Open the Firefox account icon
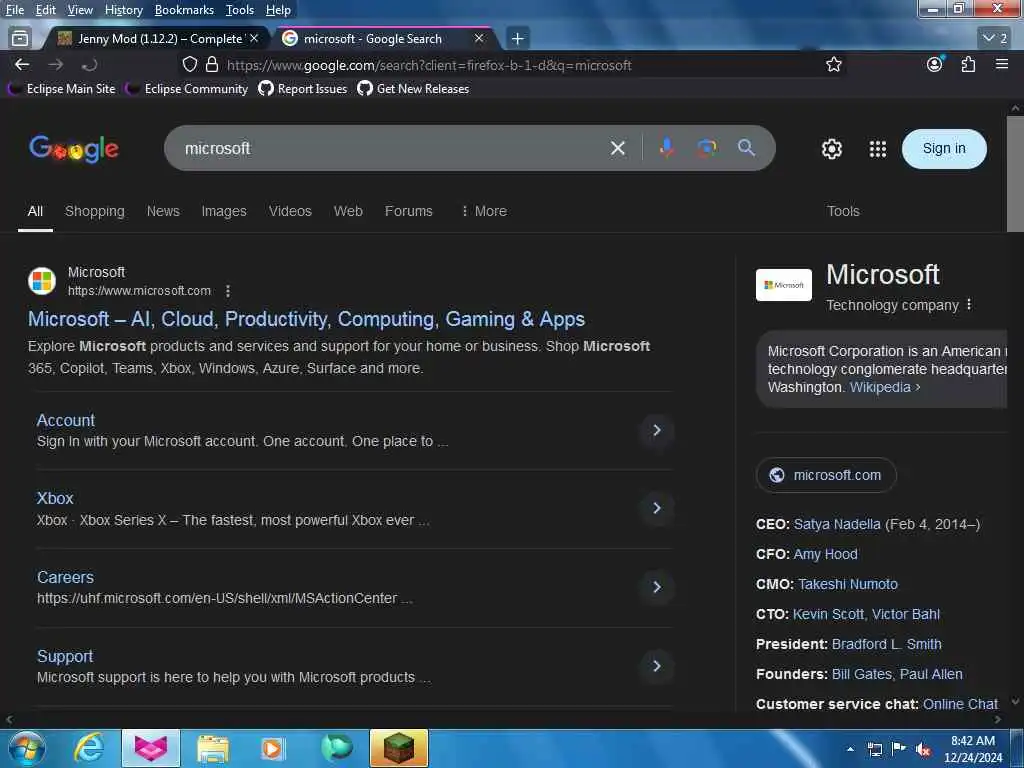Viewport: 1024px width, 768px height. [x=935, y=64]
